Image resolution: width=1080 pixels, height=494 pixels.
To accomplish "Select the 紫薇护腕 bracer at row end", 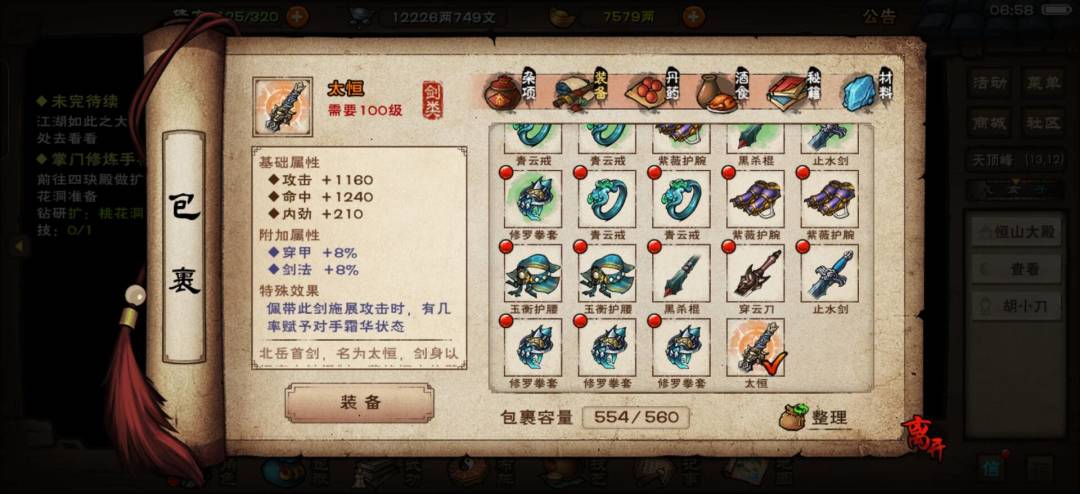I will (829, 199).
